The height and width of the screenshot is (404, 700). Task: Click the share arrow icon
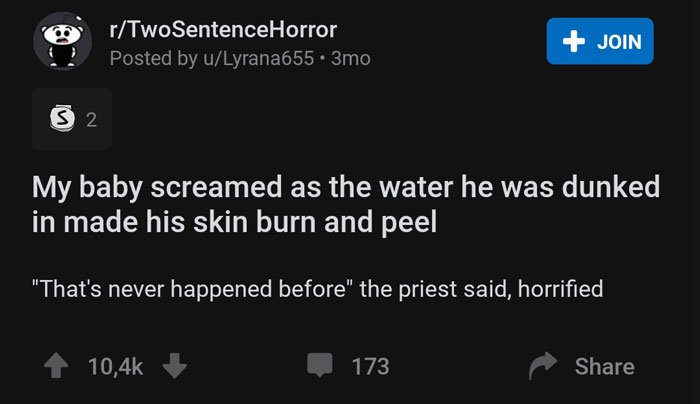(543, 366)
